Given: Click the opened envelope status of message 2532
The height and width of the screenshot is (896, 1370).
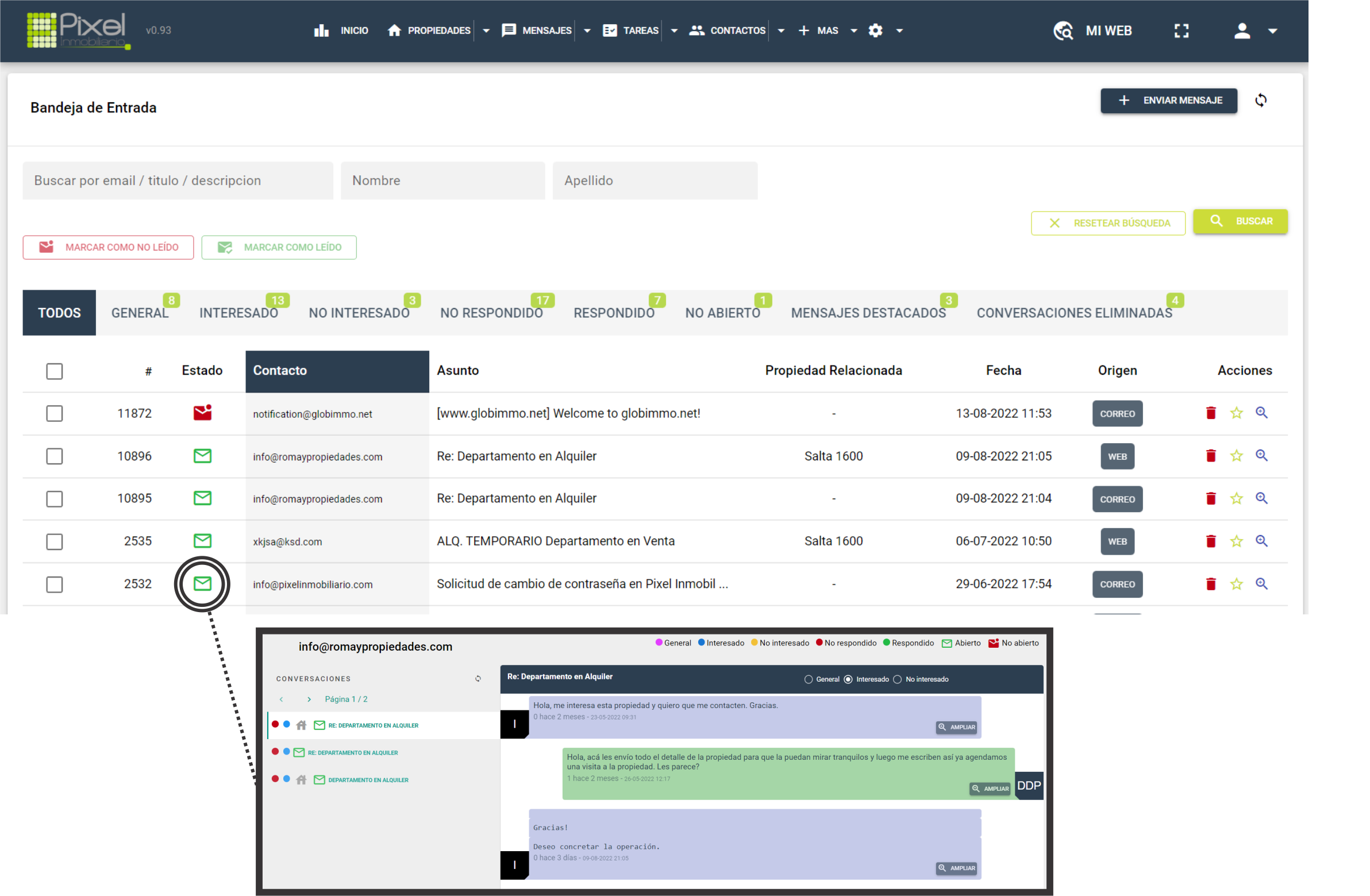Looking at the screenshot, I should click(x=202, y=584).
